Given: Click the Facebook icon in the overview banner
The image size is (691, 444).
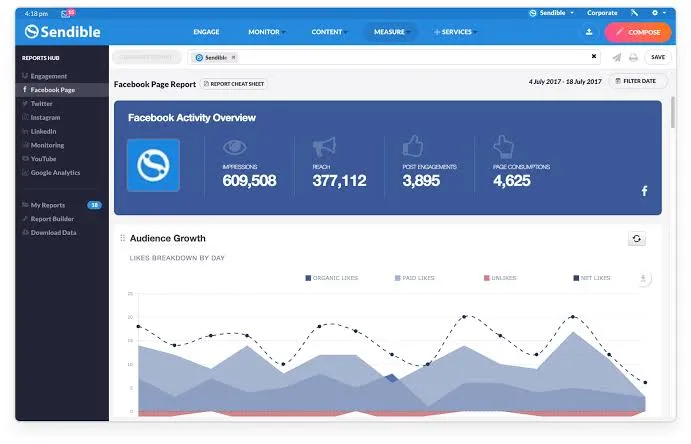Looking at the screenshot, I should (x=644, y=190).
